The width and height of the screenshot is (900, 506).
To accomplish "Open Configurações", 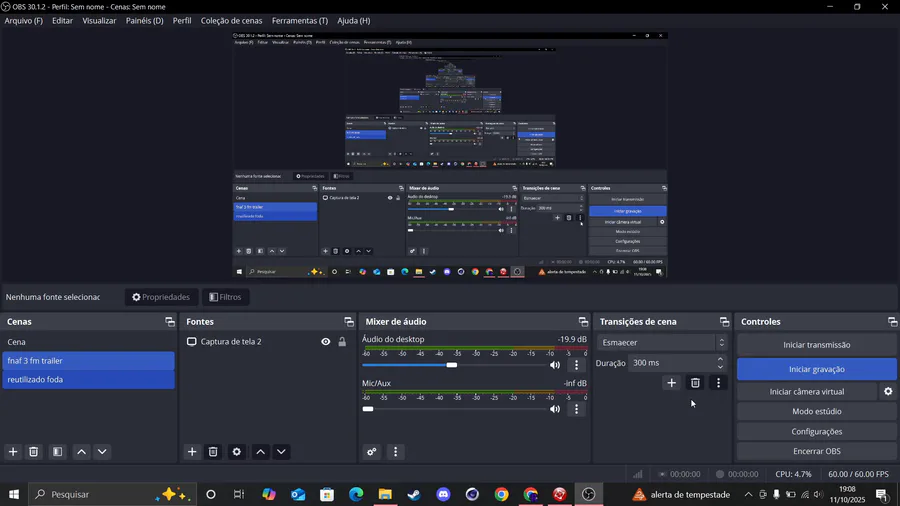I will [817, 431].
